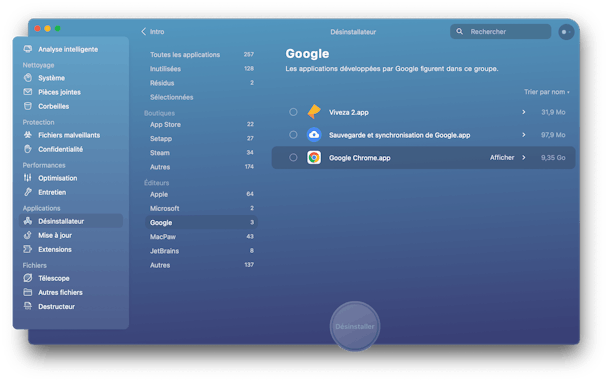Image resolution: width=608 pixels, height=382 pixels.
Task: Click the Fichiers malveillants biohazard icon
Action: [x=28, y=135]
